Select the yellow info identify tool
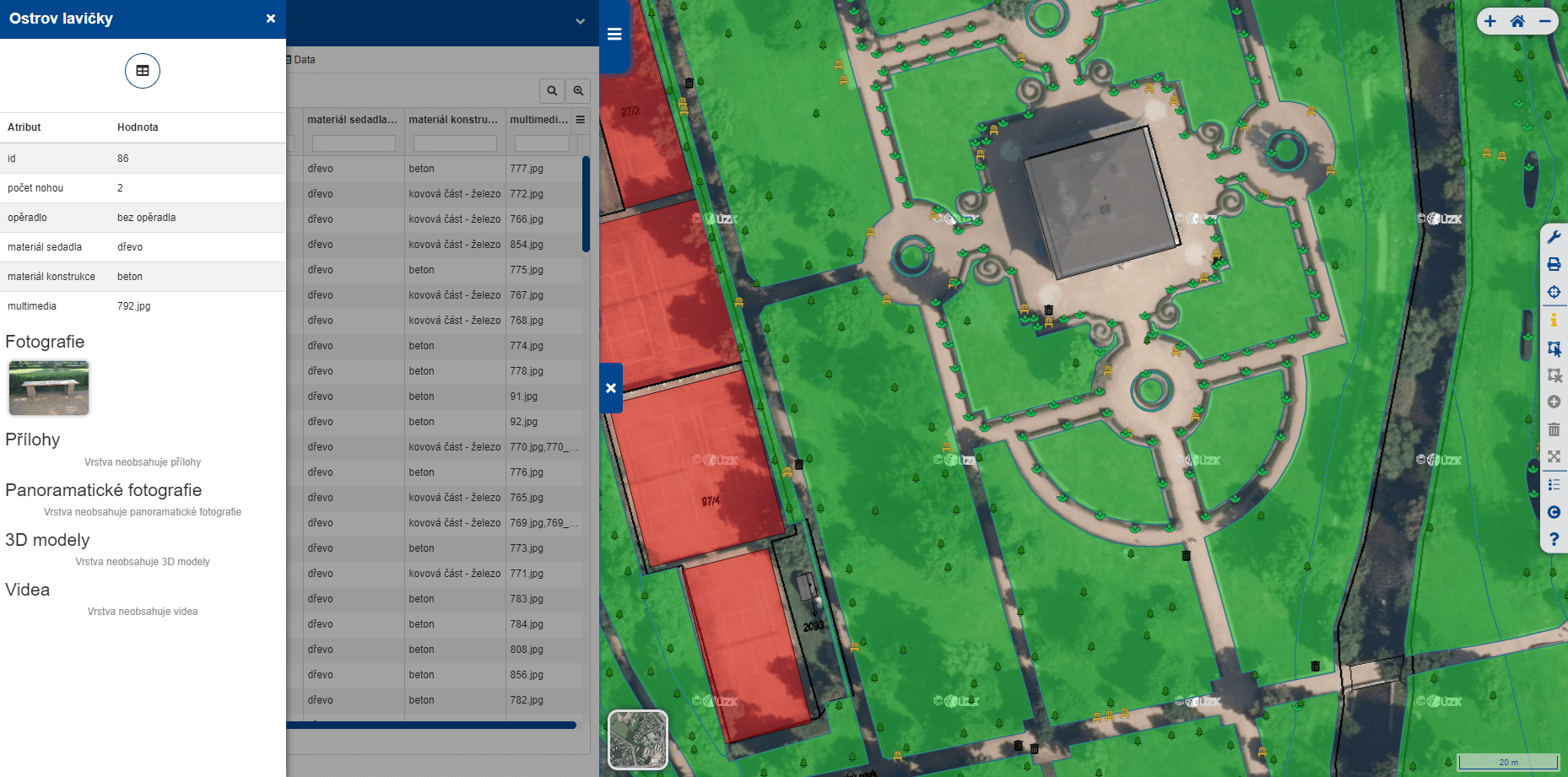This screenshot has width=1568, height=777. pyautogui.click(x=1554, y=320)
